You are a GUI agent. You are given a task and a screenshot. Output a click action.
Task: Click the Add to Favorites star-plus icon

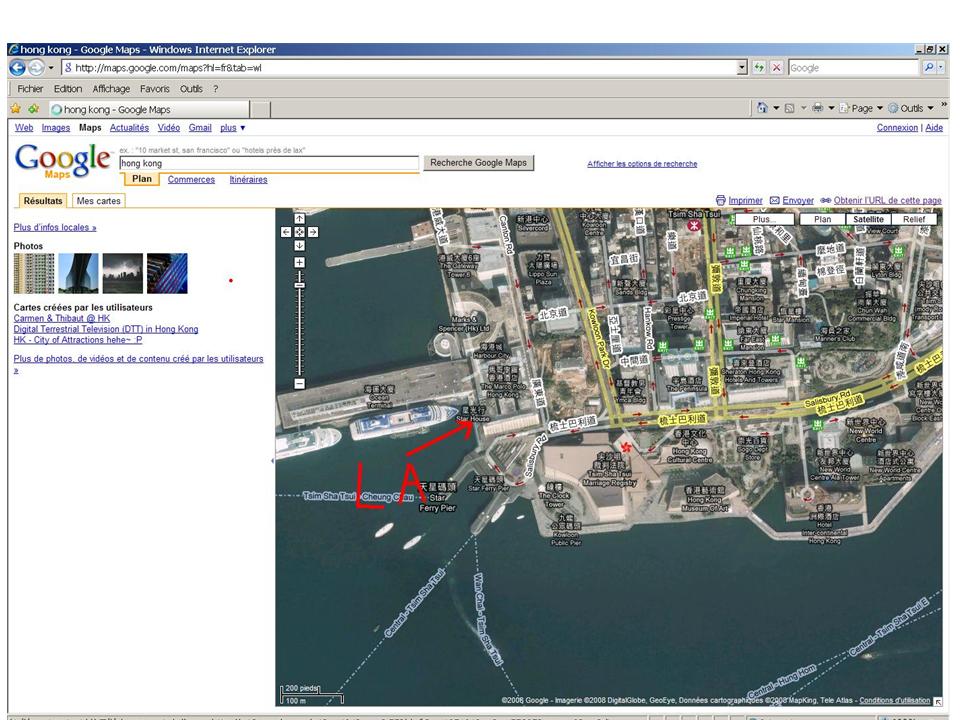point(34,109)
